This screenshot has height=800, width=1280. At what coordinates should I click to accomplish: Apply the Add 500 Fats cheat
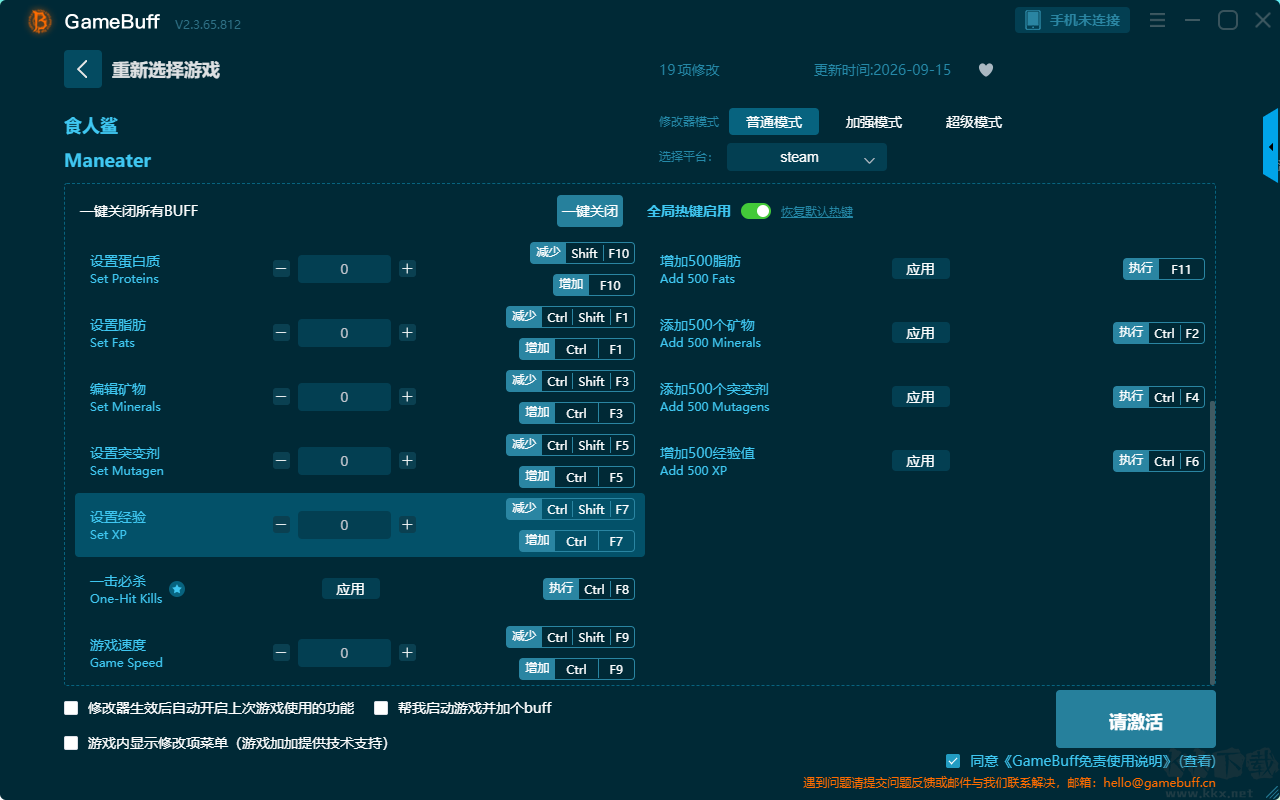click(x=921, y=269)
